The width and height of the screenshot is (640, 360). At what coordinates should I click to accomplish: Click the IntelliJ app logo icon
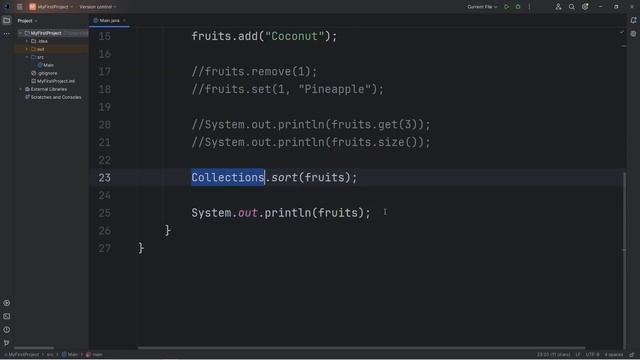(x=6, y=7)
